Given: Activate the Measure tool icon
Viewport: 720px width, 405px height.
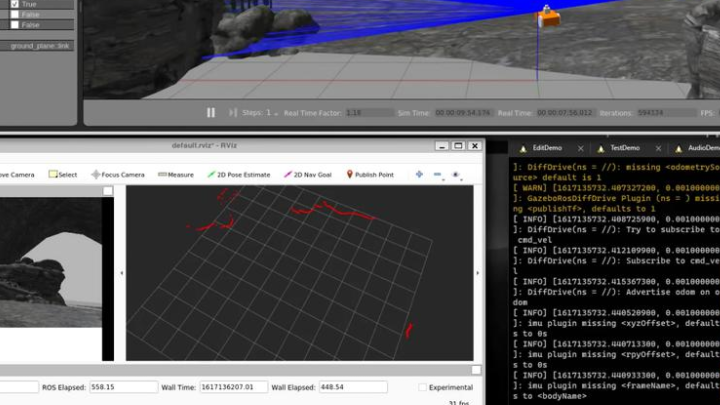Looking at the screenshot, I should click(x=162, y=174).
